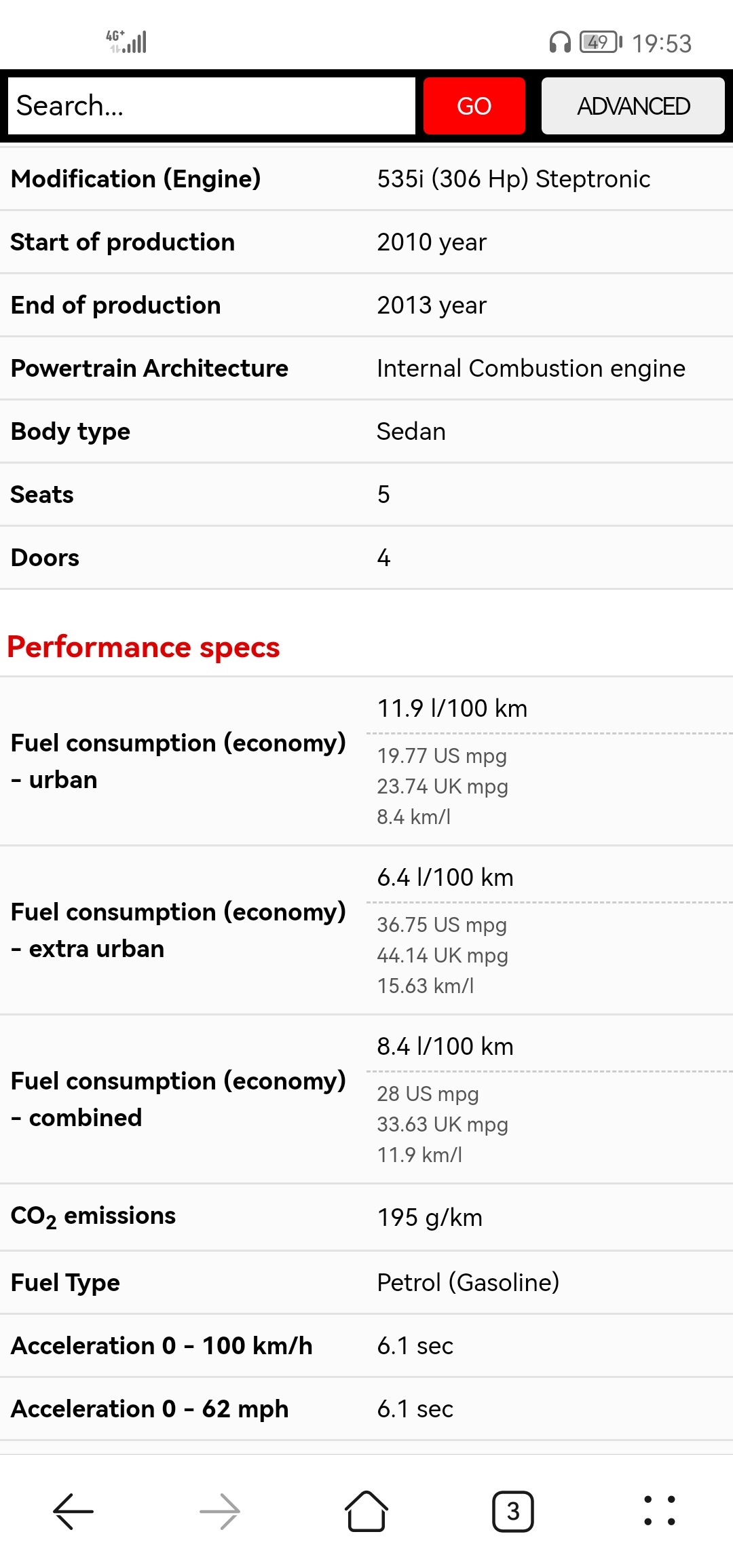The width and height of the screenshot is (733, 1568).
Task: Tap the 19:53 clock in status bar
Action: (x=662, y=43)
